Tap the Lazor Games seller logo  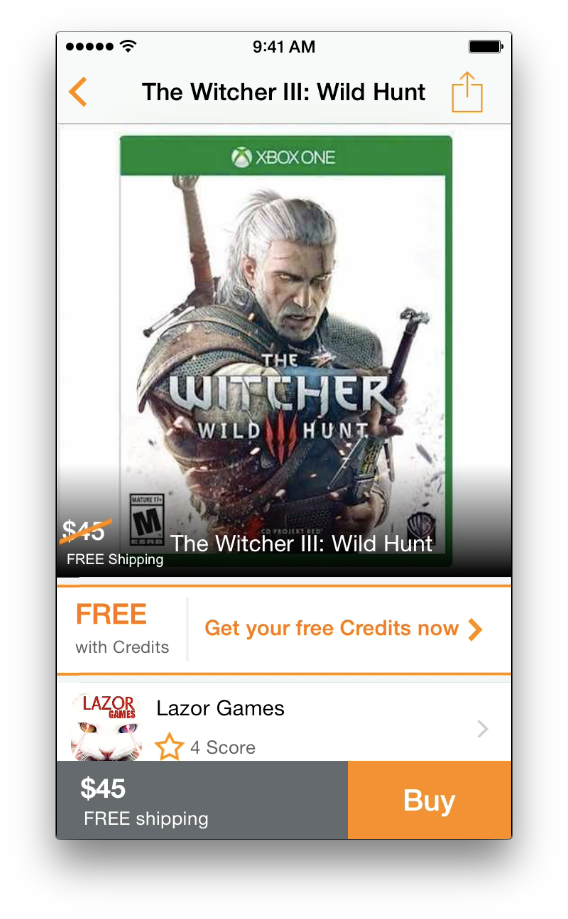point(107,727)
